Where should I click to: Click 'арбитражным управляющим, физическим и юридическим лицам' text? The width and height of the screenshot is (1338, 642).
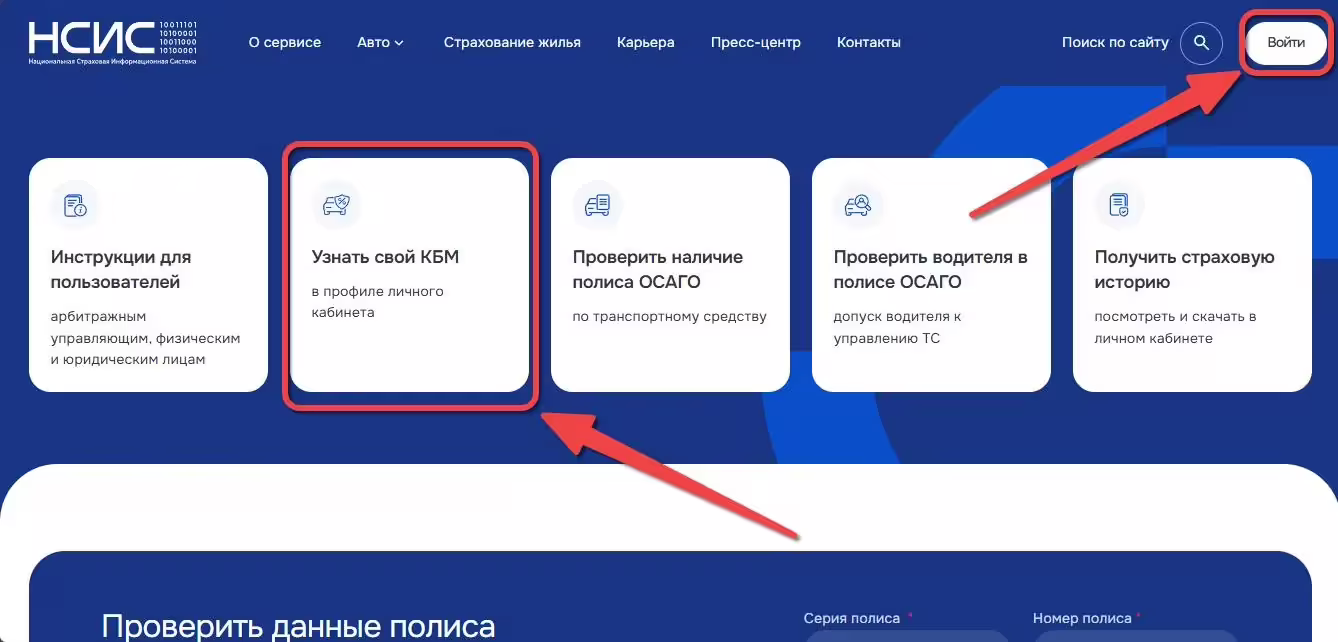pos(145,337)
